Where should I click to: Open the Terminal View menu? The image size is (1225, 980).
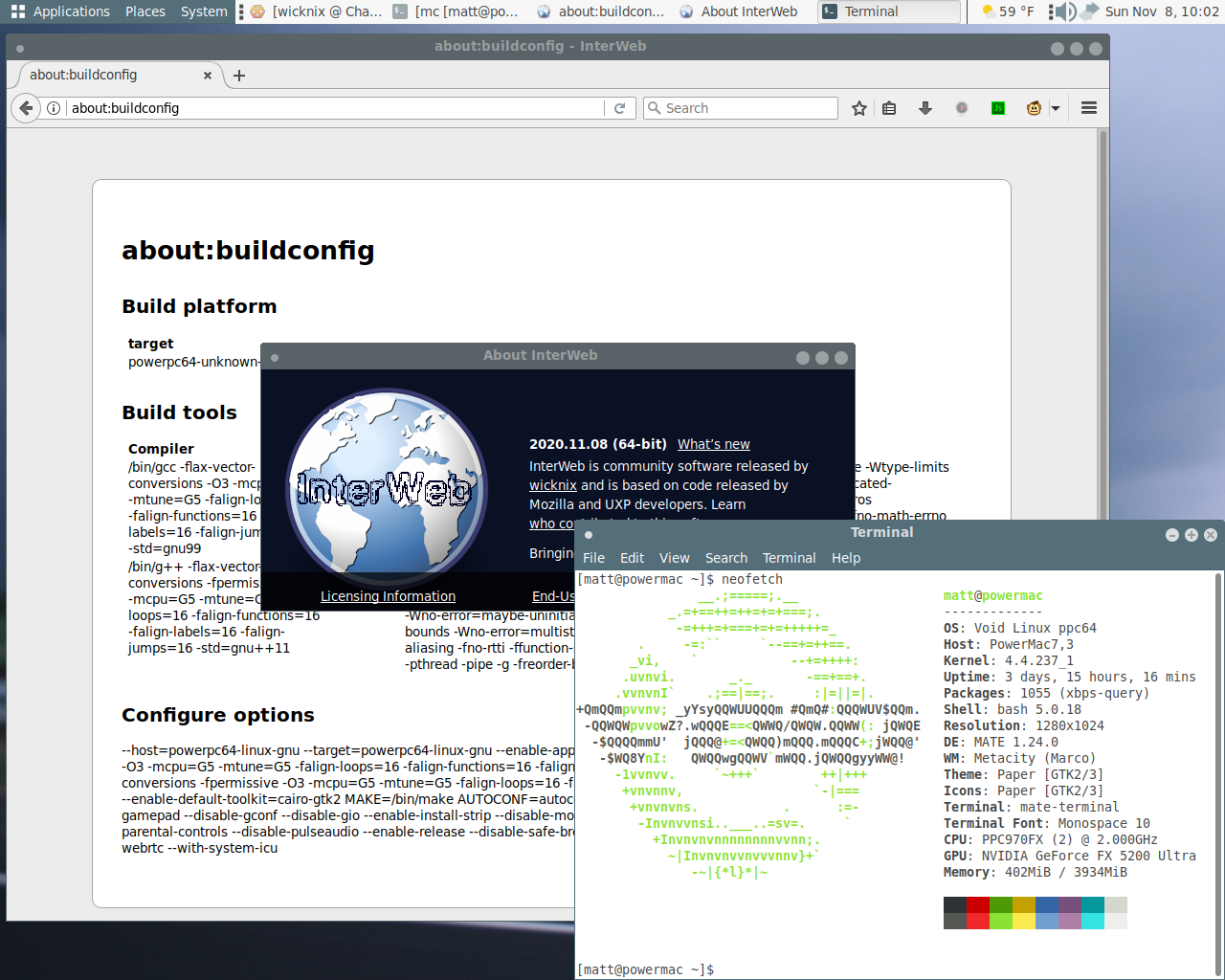[674, 558]
